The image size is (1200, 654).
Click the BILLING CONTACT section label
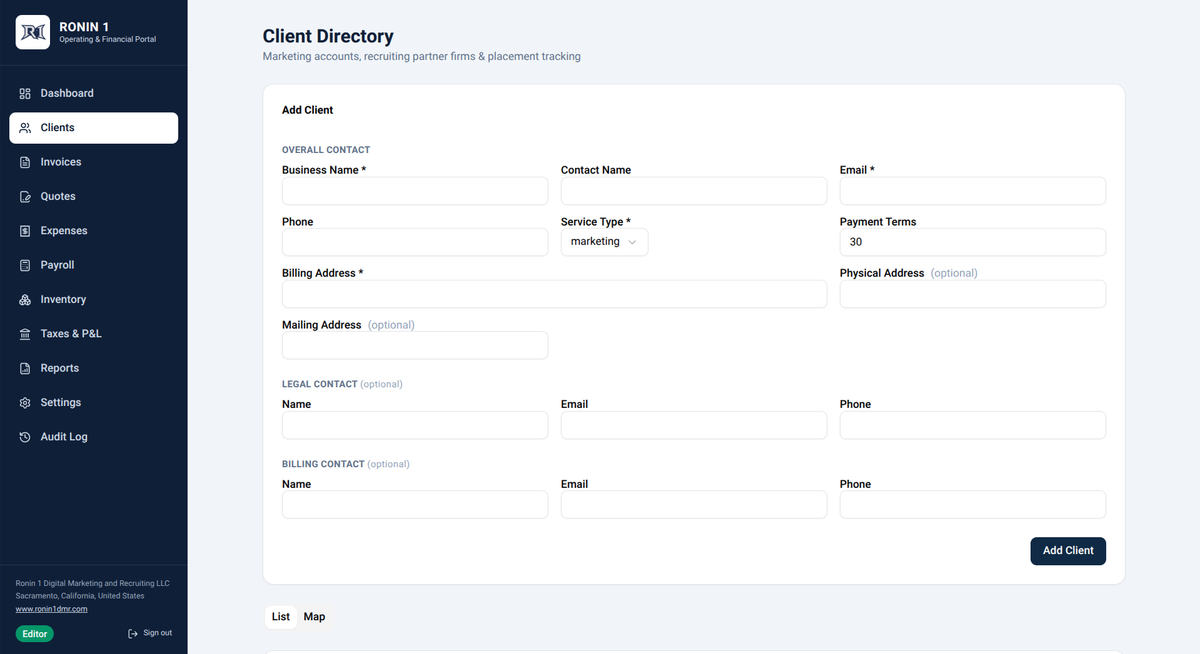point(323,464)
